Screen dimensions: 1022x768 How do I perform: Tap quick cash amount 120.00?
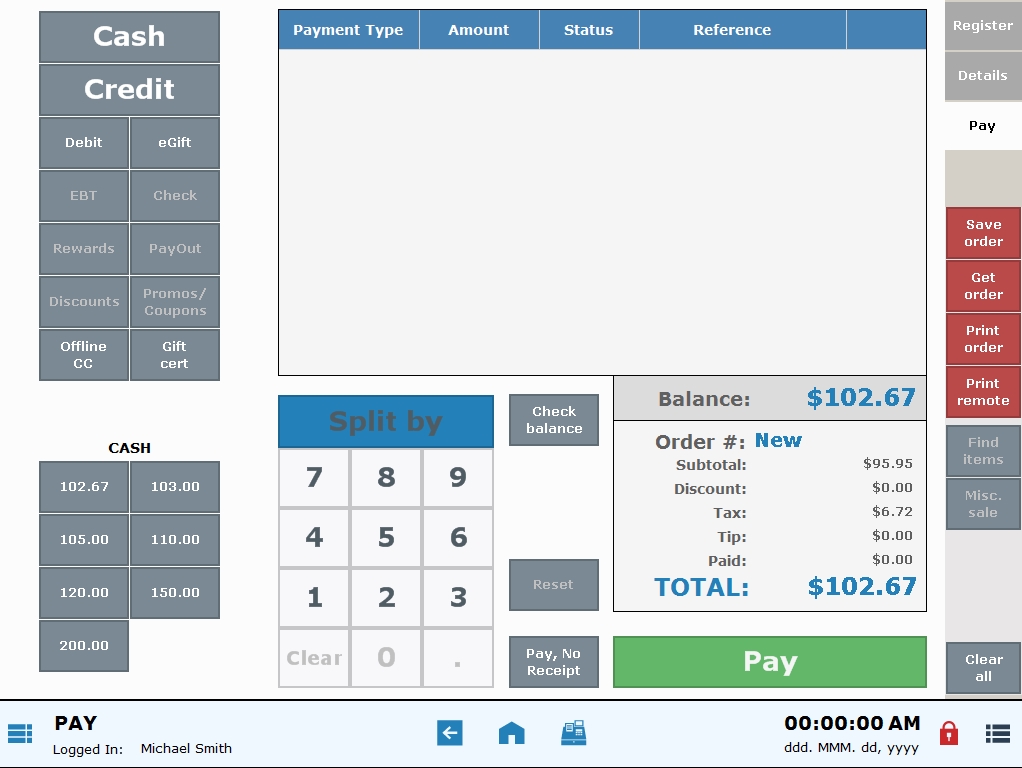tap(83, 593)
